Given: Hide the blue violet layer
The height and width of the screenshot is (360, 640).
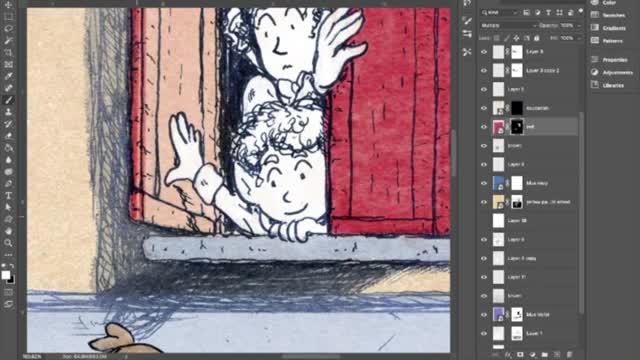Looking at the screenshot, I should pos(484,315).
